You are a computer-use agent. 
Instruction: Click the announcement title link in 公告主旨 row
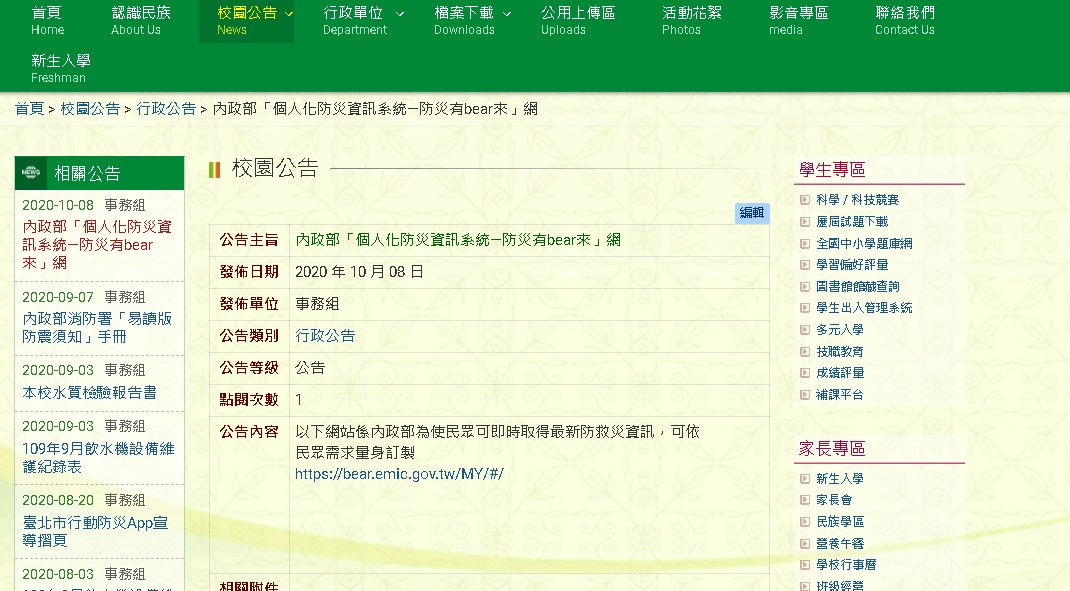tap(458, 240)
